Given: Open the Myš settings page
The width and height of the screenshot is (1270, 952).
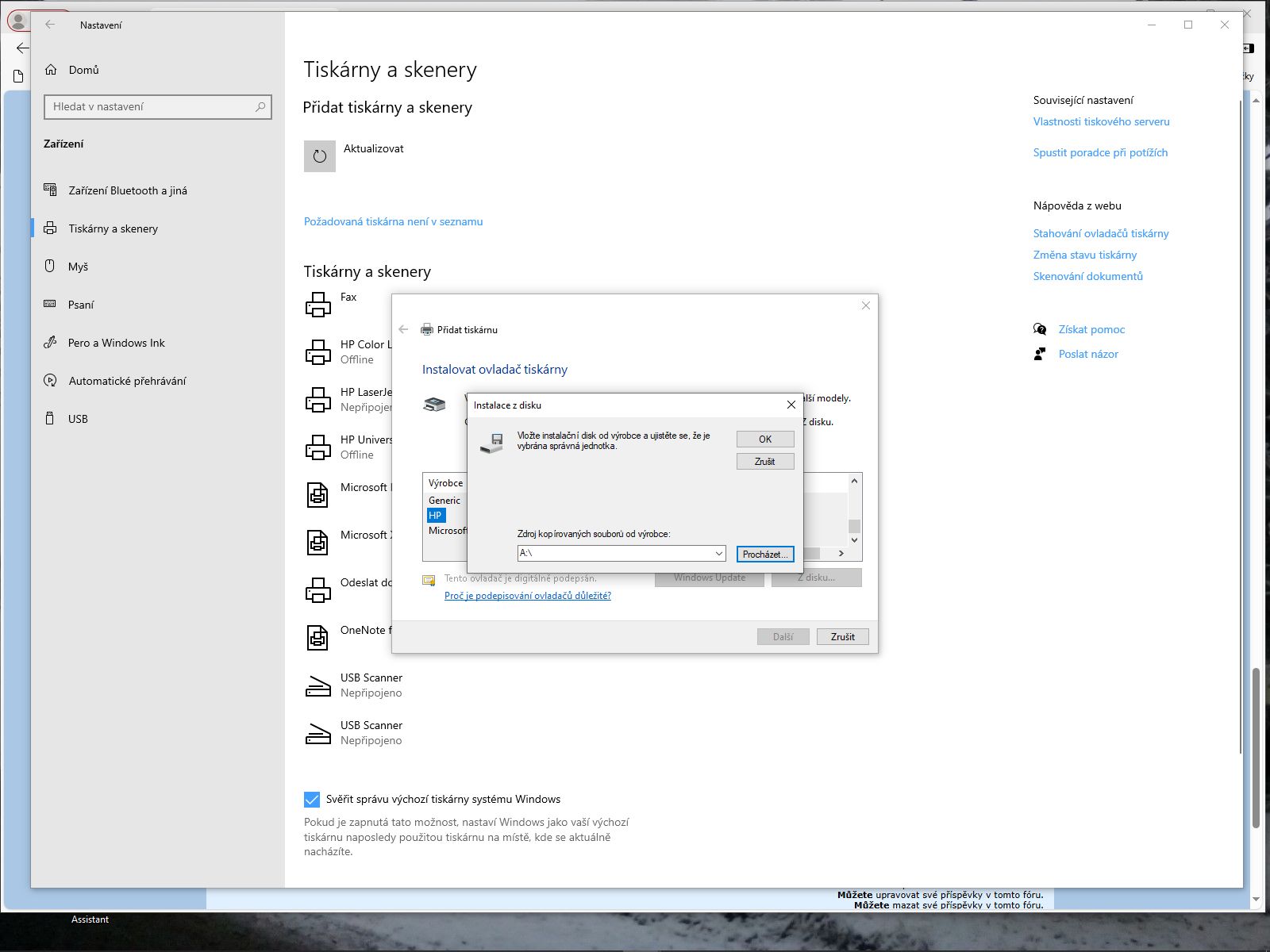Looking at the screenshot, I should [78, 267].
